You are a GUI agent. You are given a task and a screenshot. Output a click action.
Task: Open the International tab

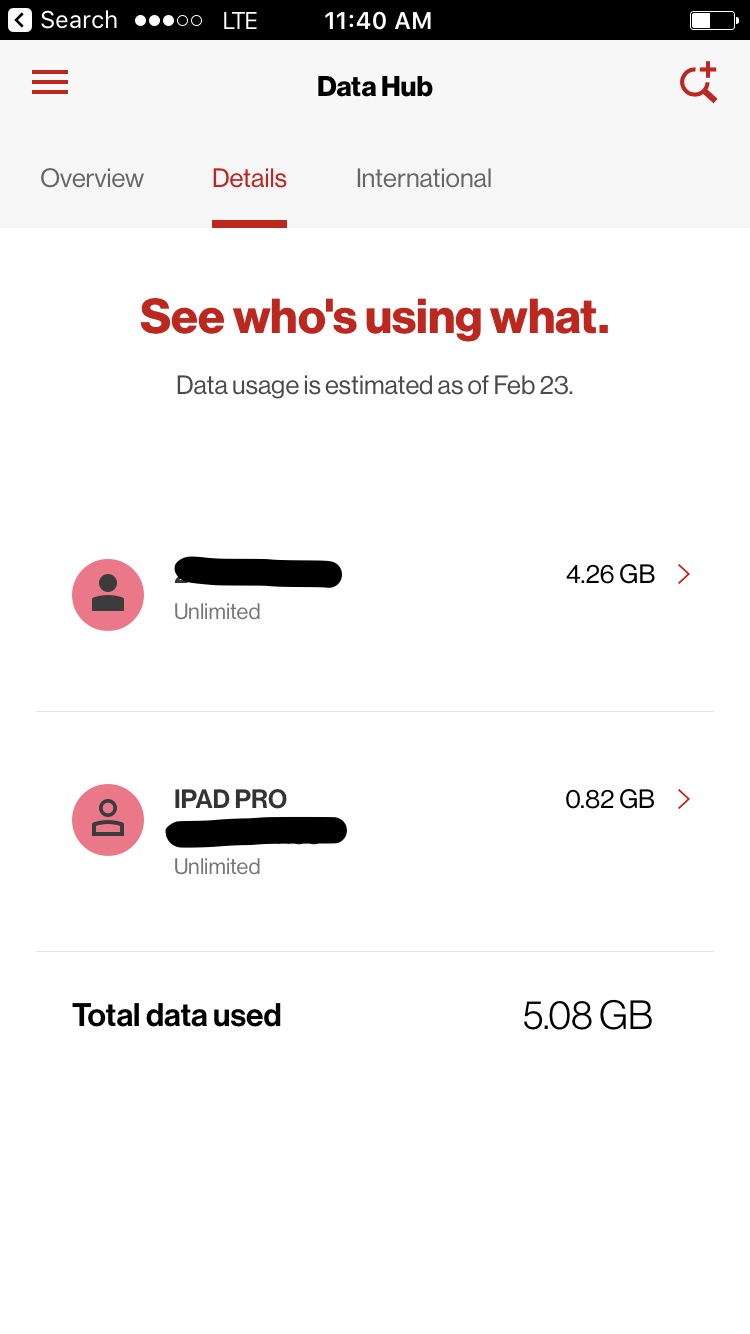[x=424, y=178]
